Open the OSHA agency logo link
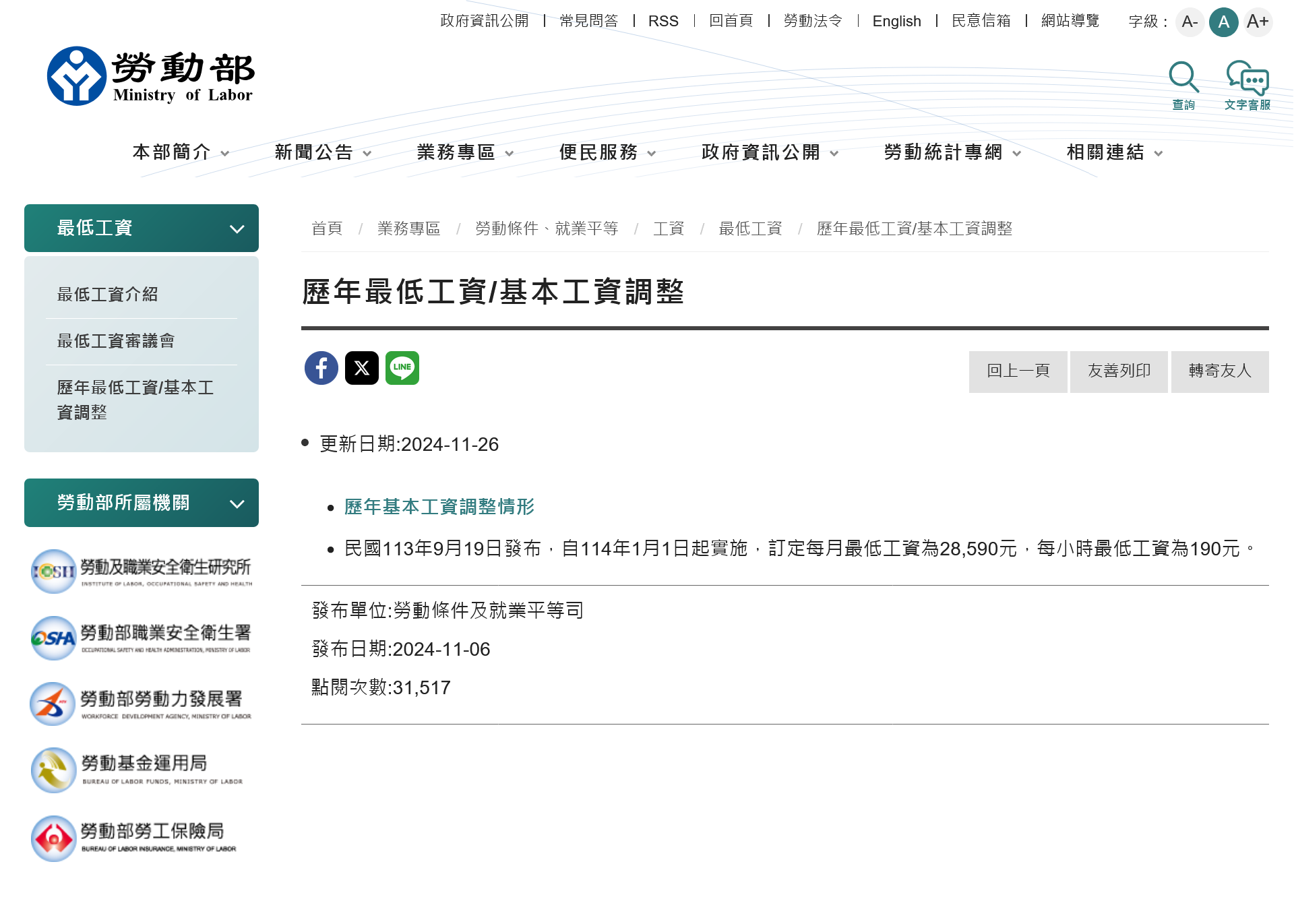Viewport: 1294px width, 924px height. 141,638
